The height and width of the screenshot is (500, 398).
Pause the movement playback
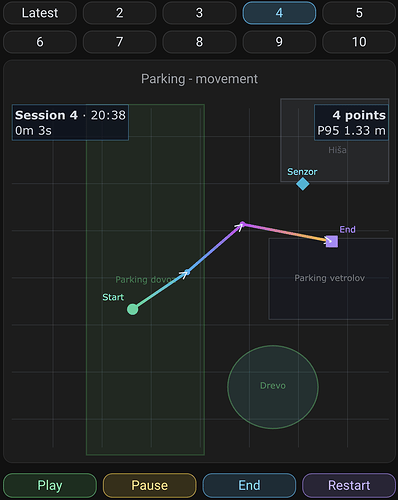[149, 485]
